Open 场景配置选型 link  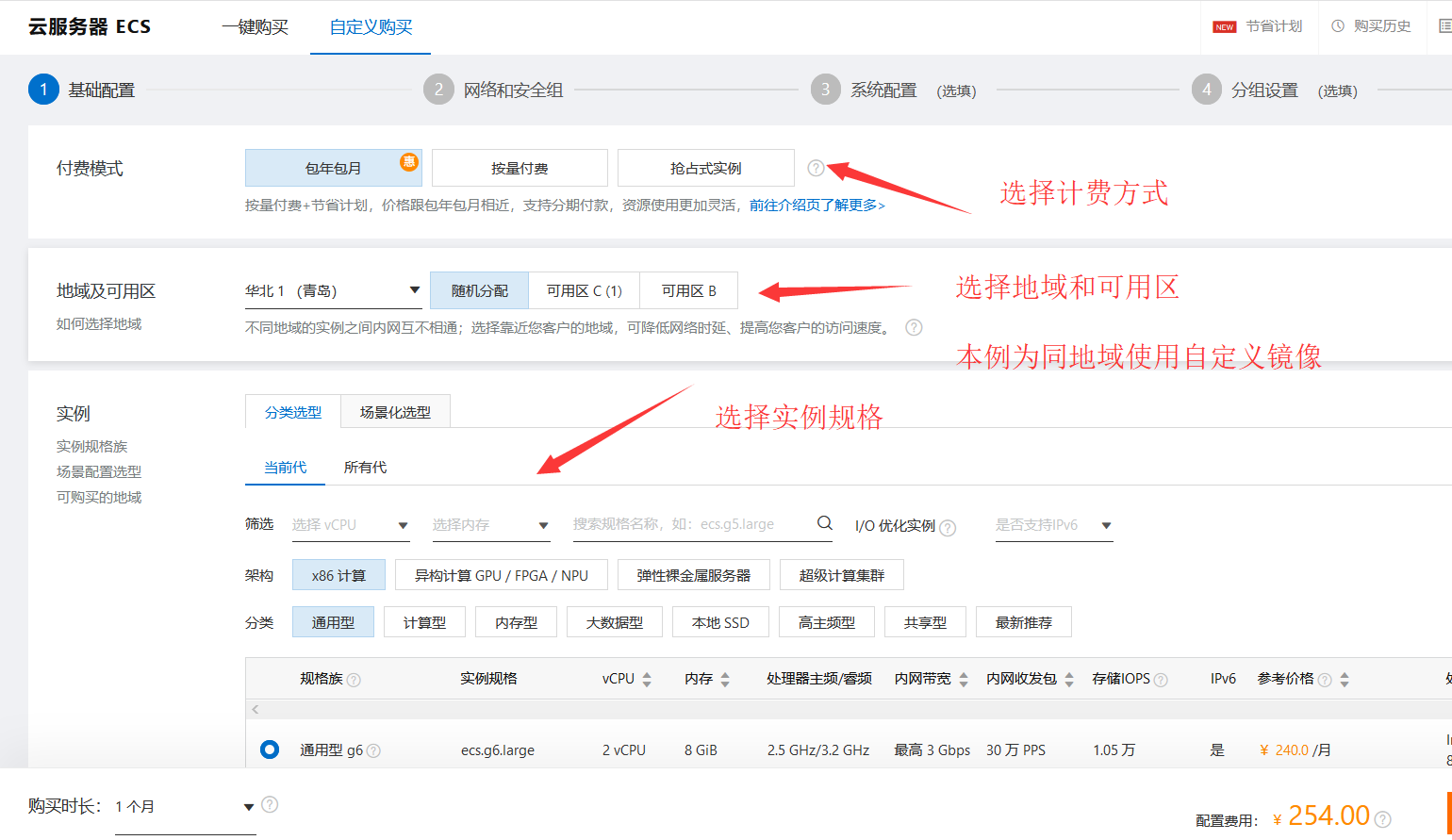point(99,471)
